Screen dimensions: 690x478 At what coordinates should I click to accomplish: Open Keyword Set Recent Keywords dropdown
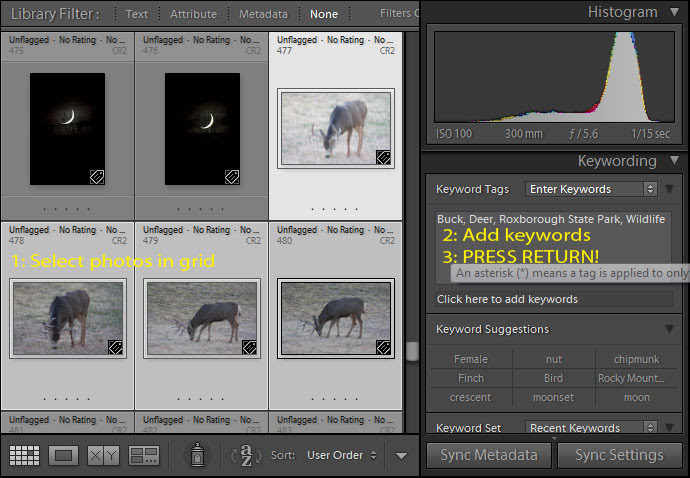pos(591,427)
